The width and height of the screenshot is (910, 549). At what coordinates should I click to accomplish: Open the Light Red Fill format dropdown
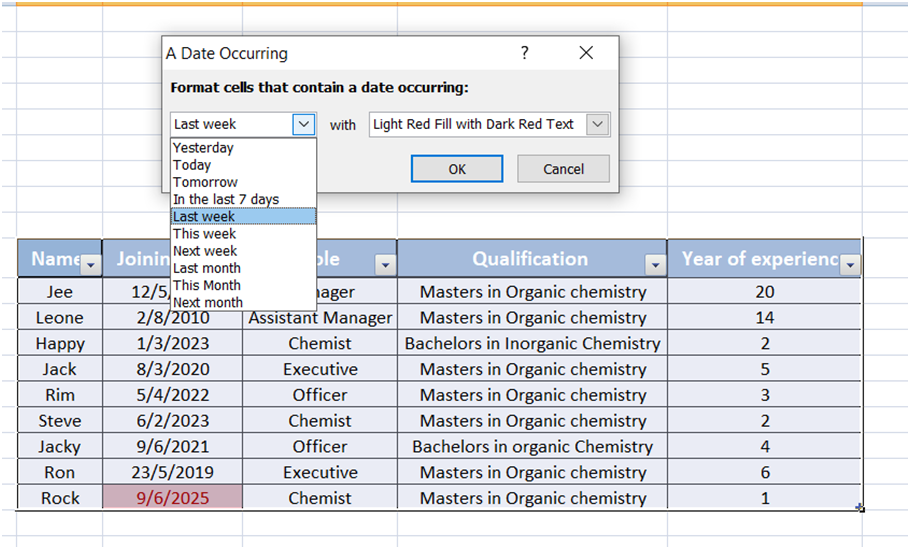[598, 124]
